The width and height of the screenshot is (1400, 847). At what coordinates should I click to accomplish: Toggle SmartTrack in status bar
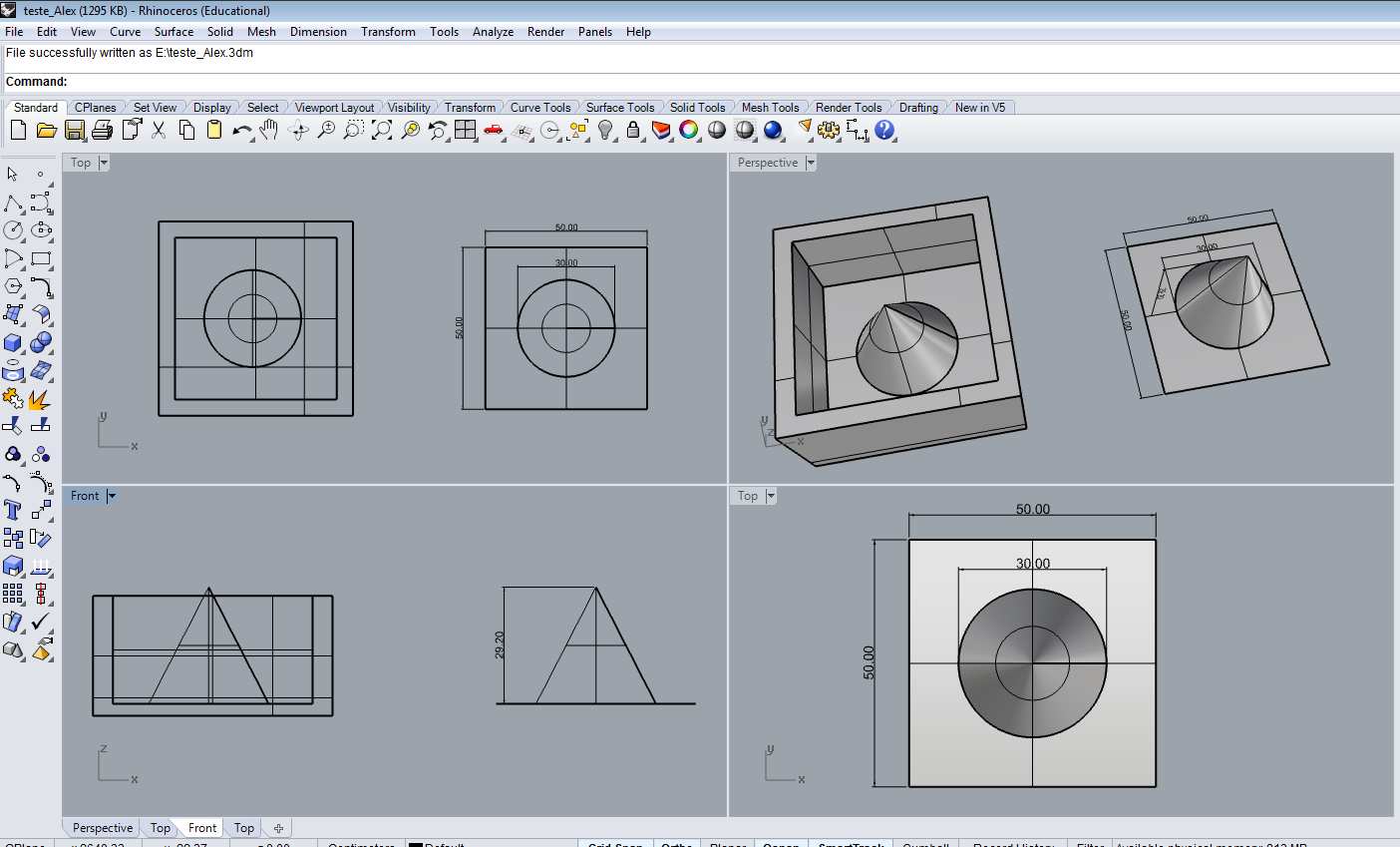tap(851, 844)
